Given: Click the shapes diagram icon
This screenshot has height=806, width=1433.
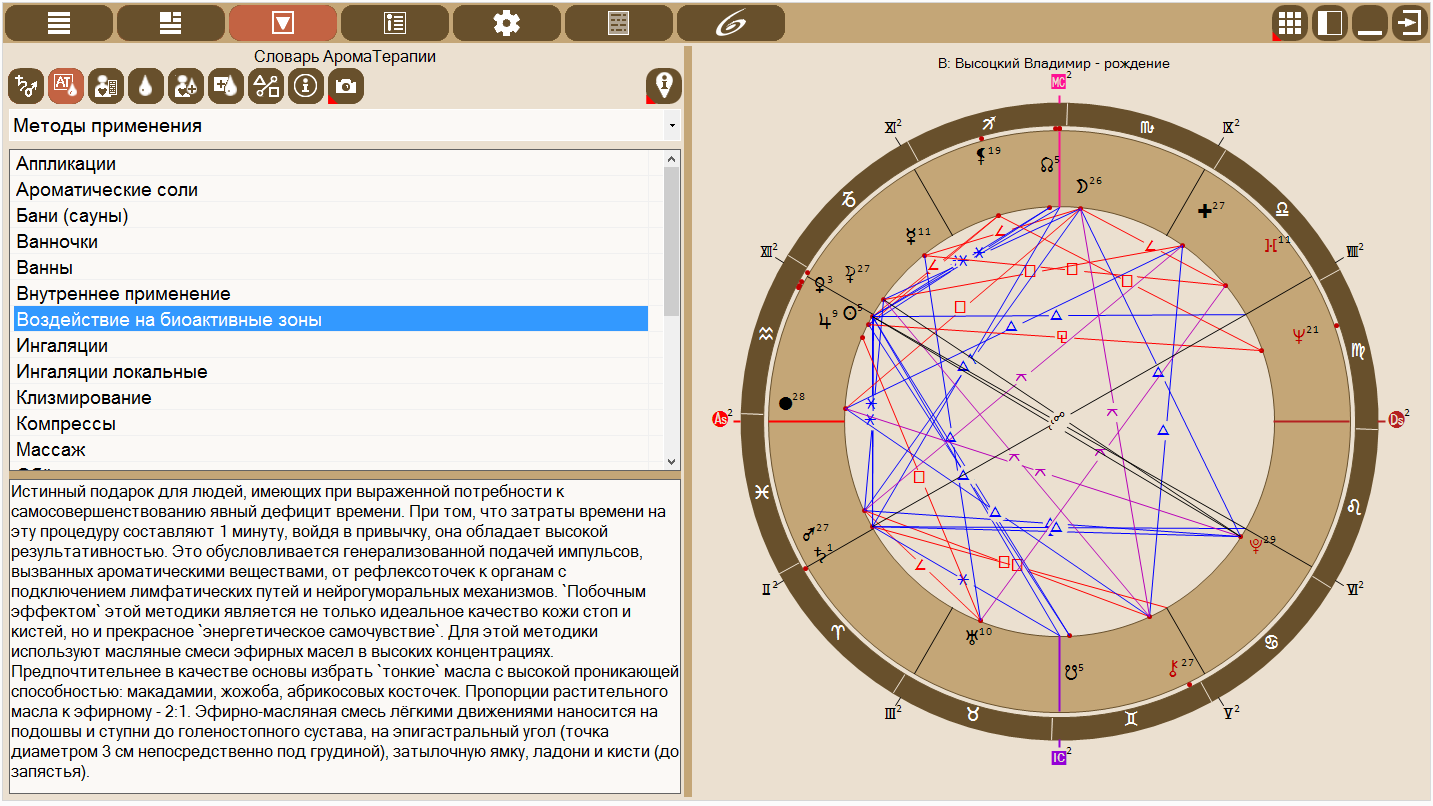Looking at the screenshot, I should pos(266,87).
